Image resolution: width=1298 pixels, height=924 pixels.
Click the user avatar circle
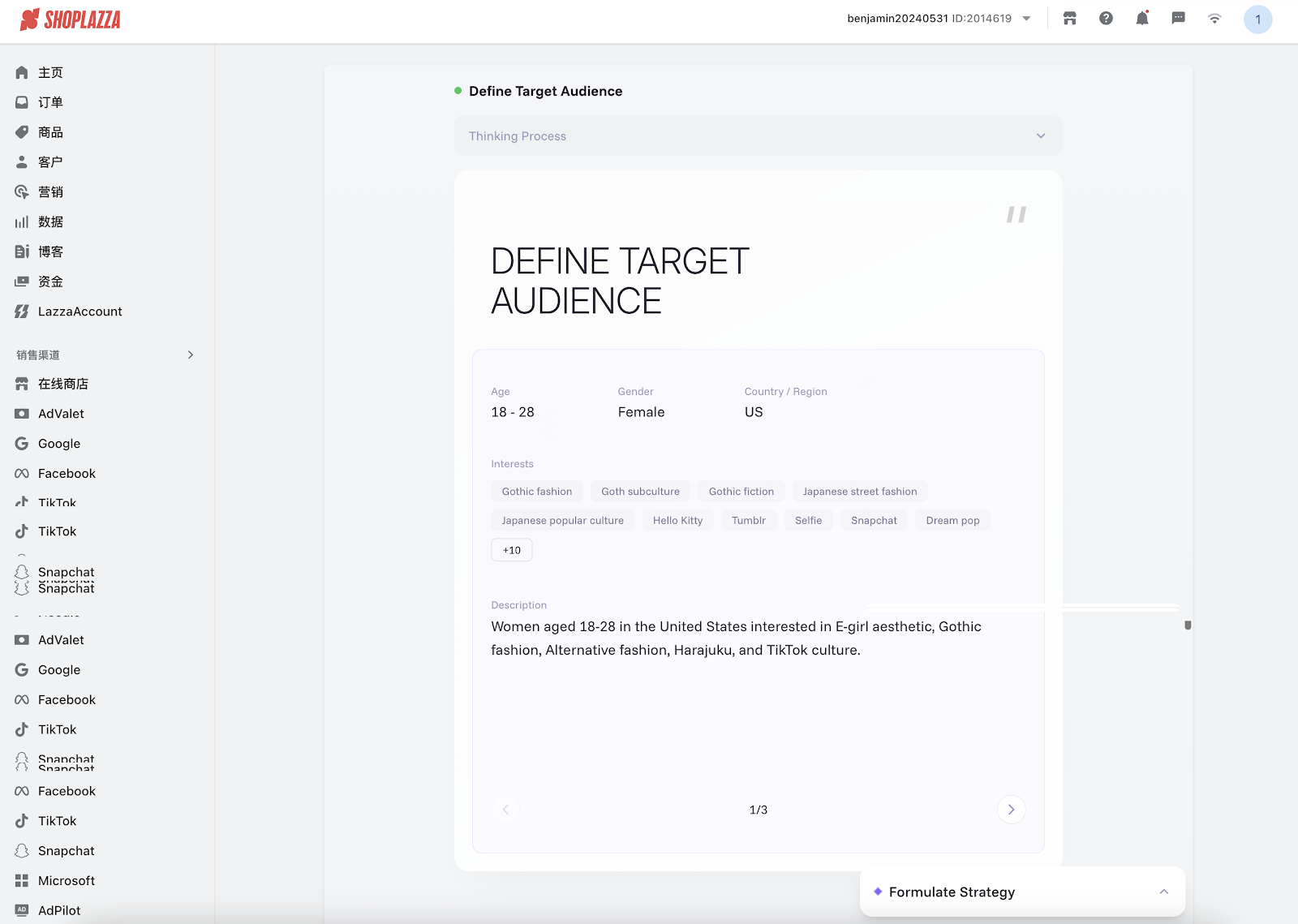coord(1257,19)
